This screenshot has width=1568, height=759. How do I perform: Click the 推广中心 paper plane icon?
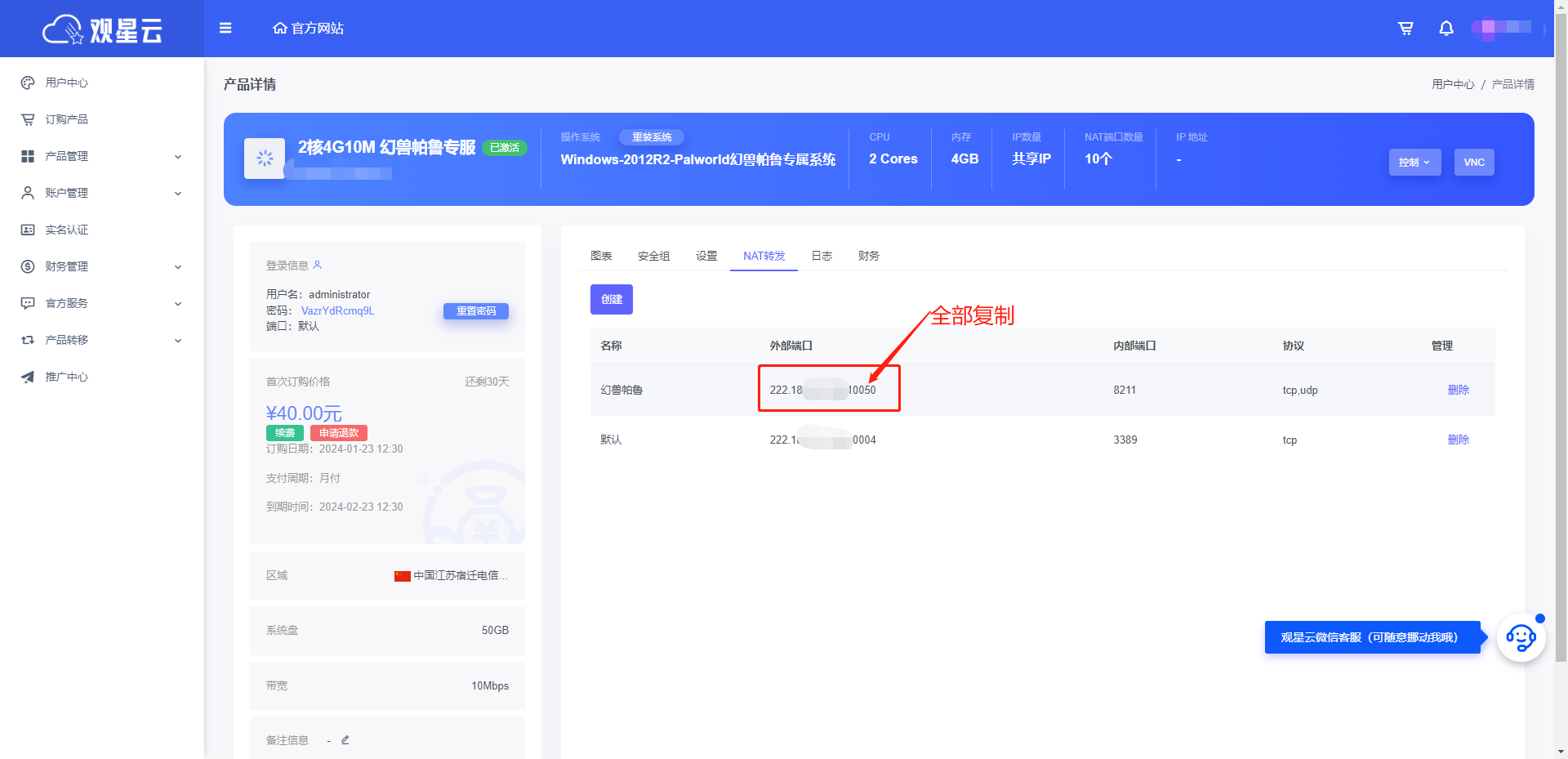28,377
